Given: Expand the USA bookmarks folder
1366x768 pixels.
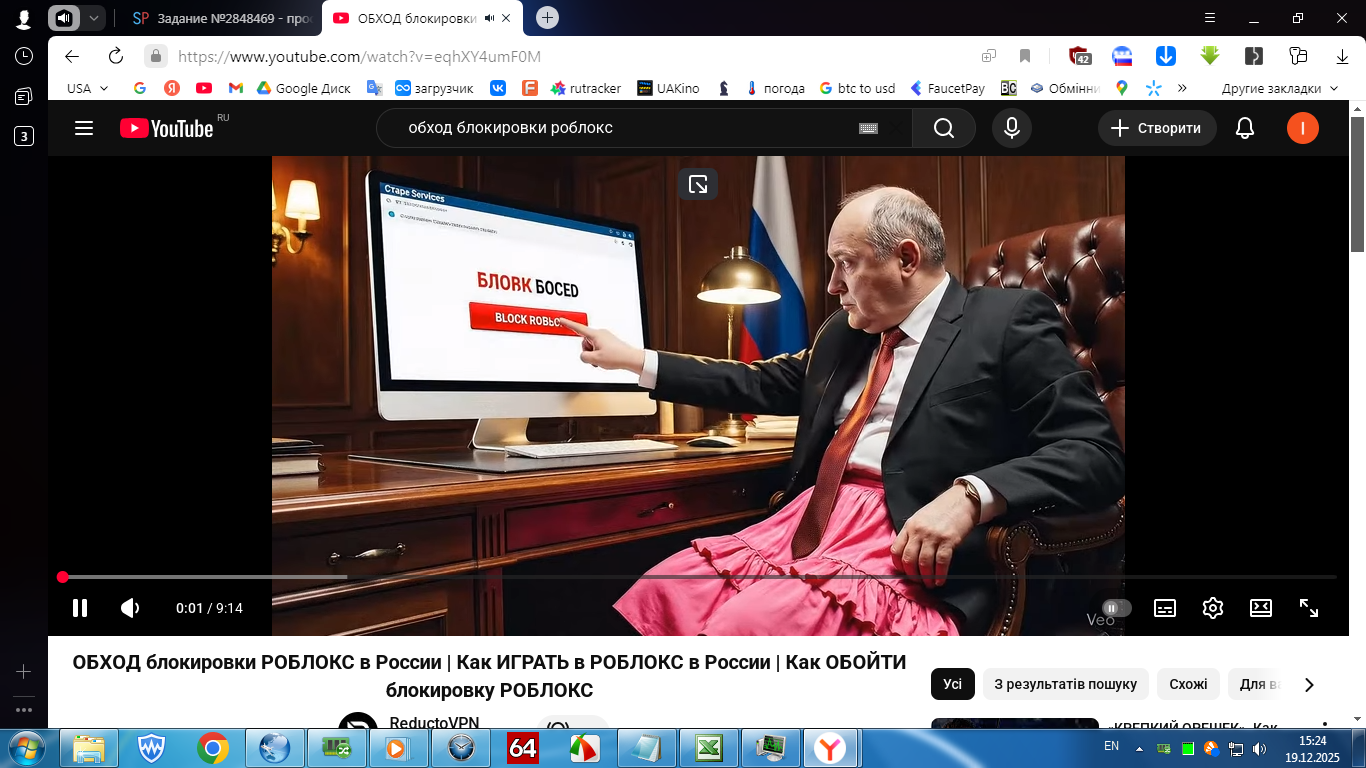Looking at the screenshot, I should point(87,88).
